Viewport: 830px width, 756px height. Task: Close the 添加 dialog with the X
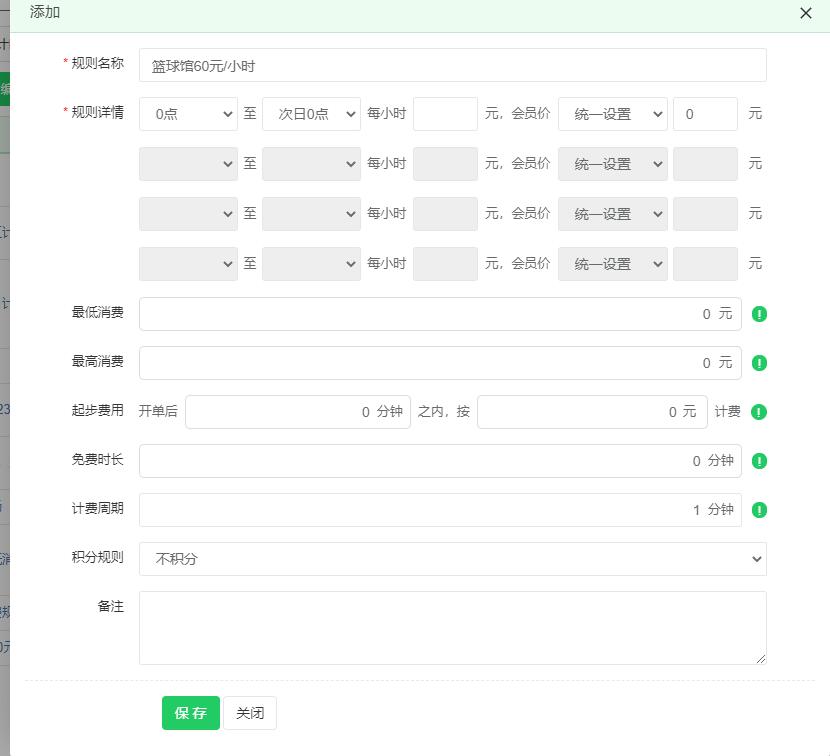click(806, 13)
